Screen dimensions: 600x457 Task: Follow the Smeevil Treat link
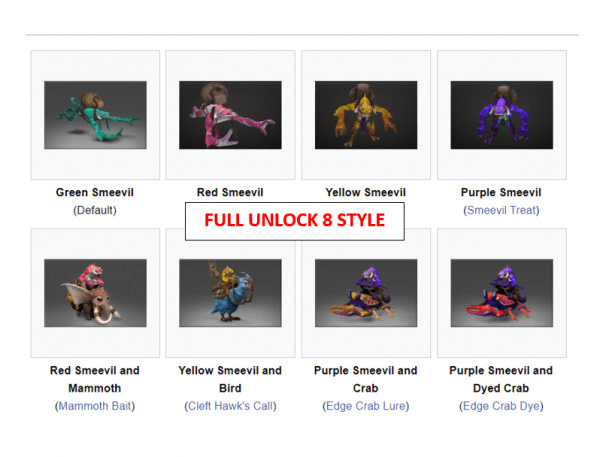pos(501,210)
